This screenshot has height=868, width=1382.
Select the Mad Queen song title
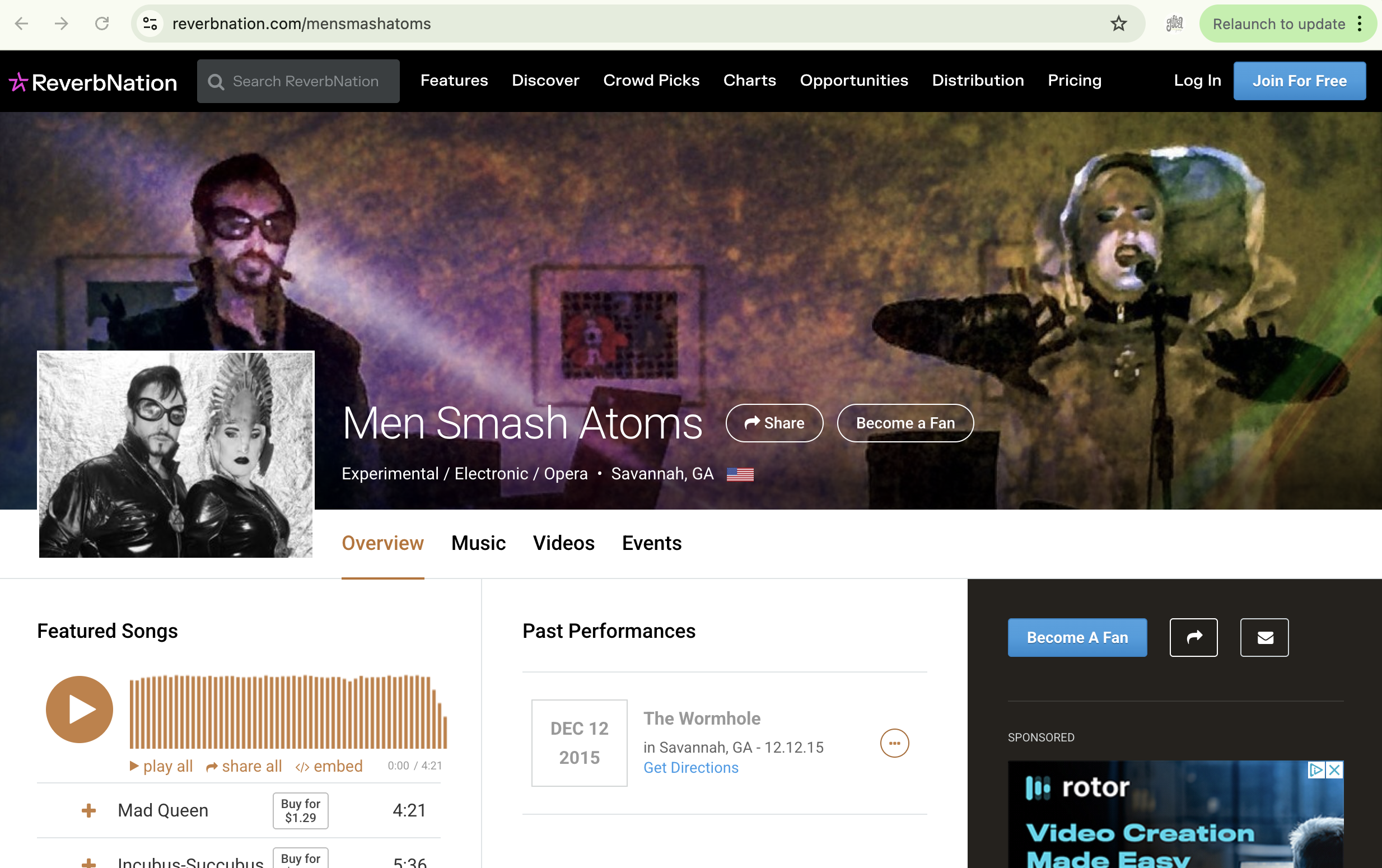pos(163,810)
